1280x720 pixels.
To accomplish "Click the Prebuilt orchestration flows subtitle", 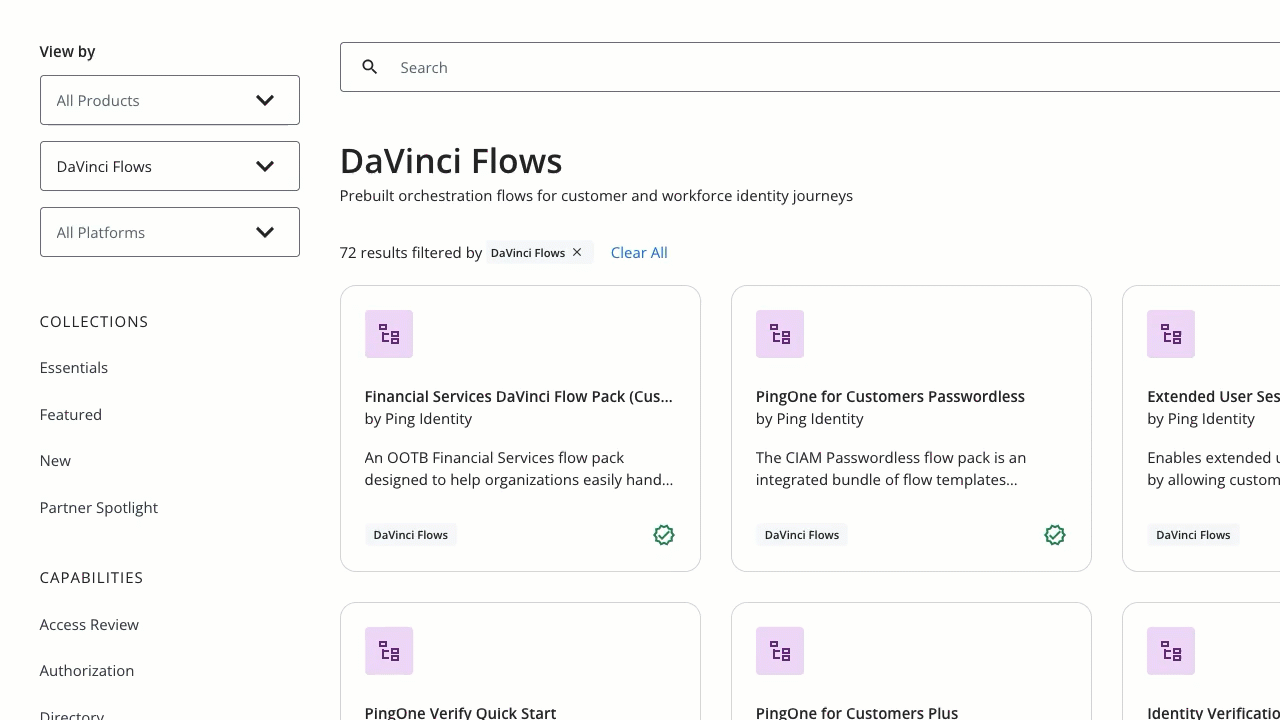I will [596, 195].
